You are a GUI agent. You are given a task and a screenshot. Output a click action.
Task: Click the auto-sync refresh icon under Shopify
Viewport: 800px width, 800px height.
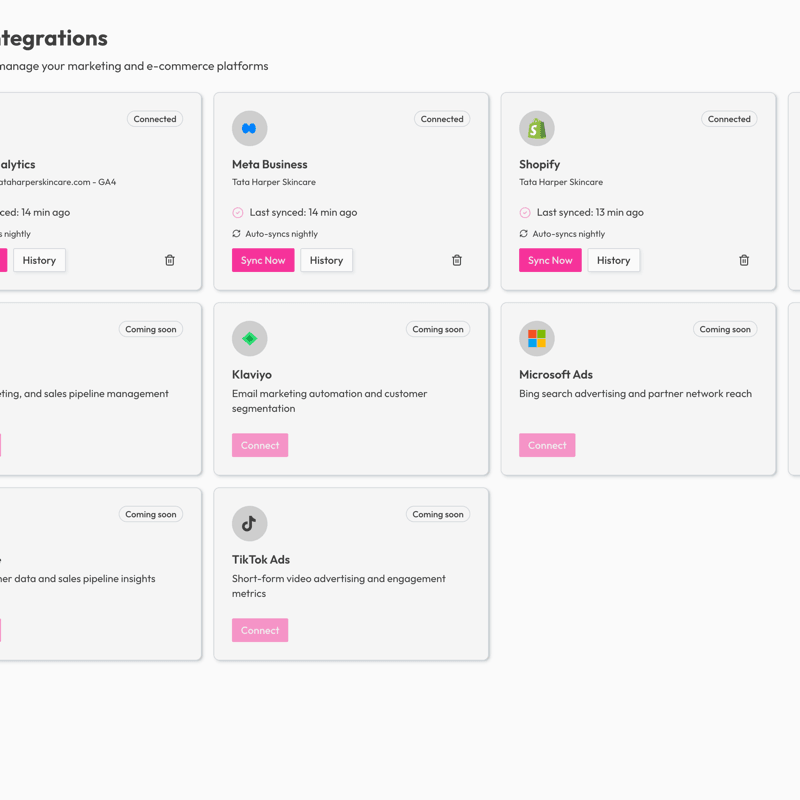pos(523,233)
